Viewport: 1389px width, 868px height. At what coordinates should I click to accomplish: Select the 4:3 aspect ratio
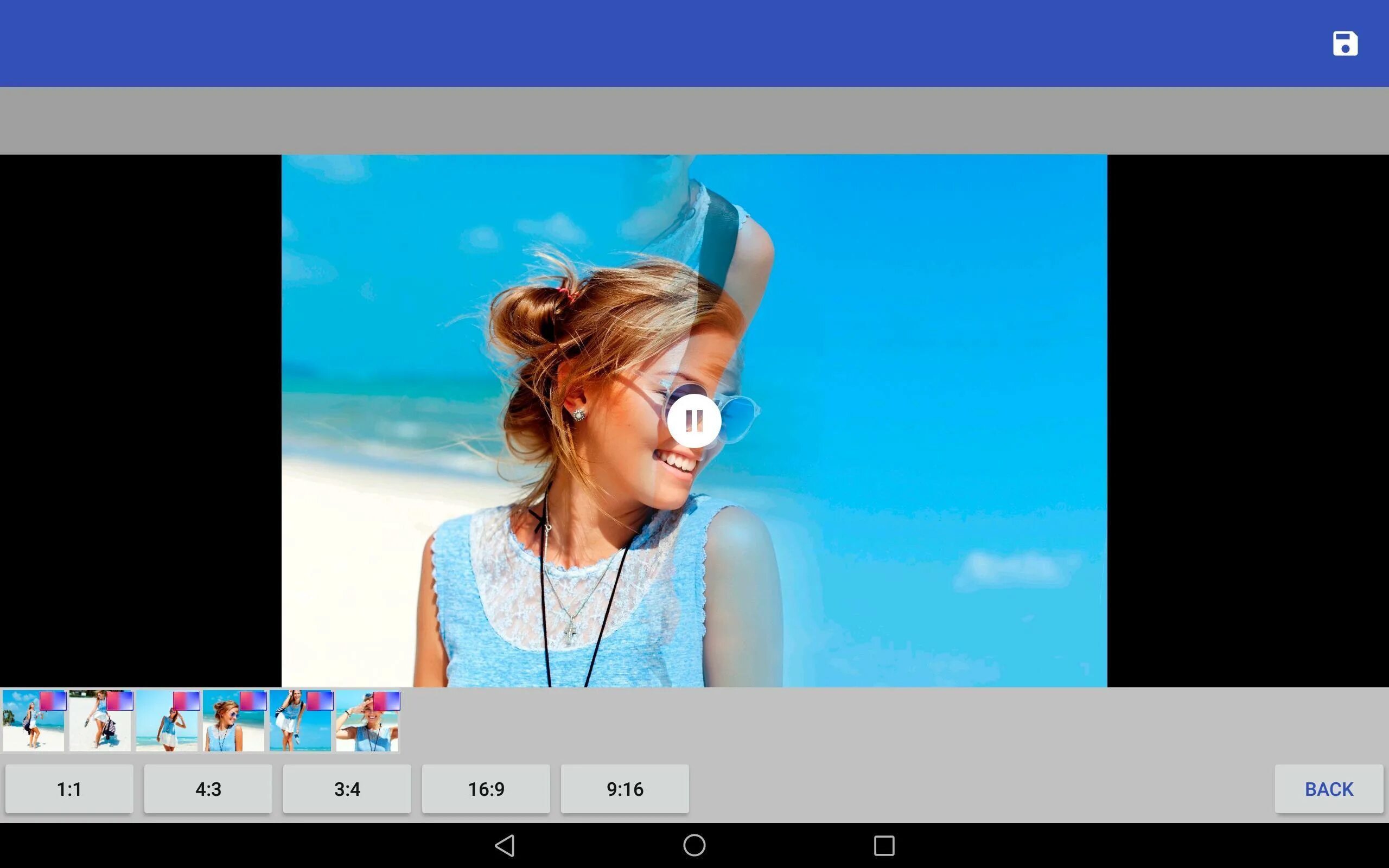click(207, 789)
